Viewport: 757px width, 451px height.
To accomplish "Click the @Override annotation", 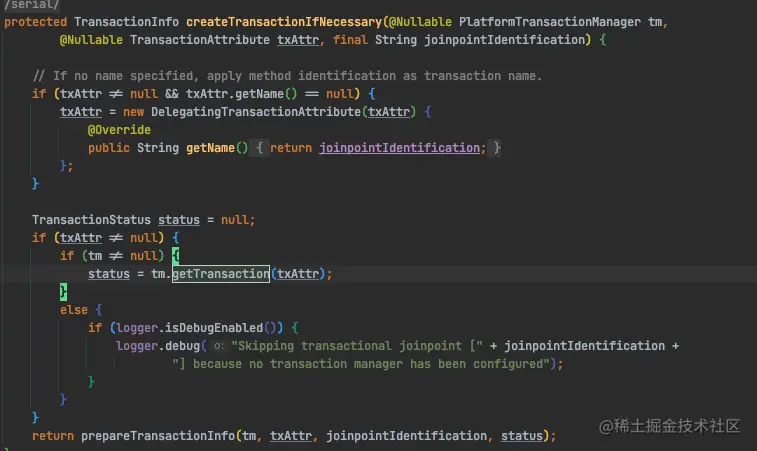I will pyautogui.click(x=119, y=130).
